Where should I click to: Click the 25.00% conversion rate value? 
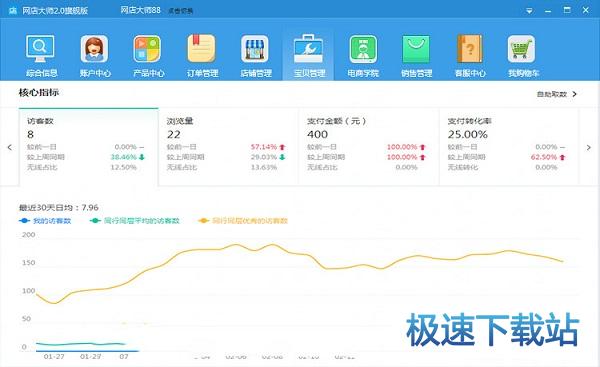point(468,134)
